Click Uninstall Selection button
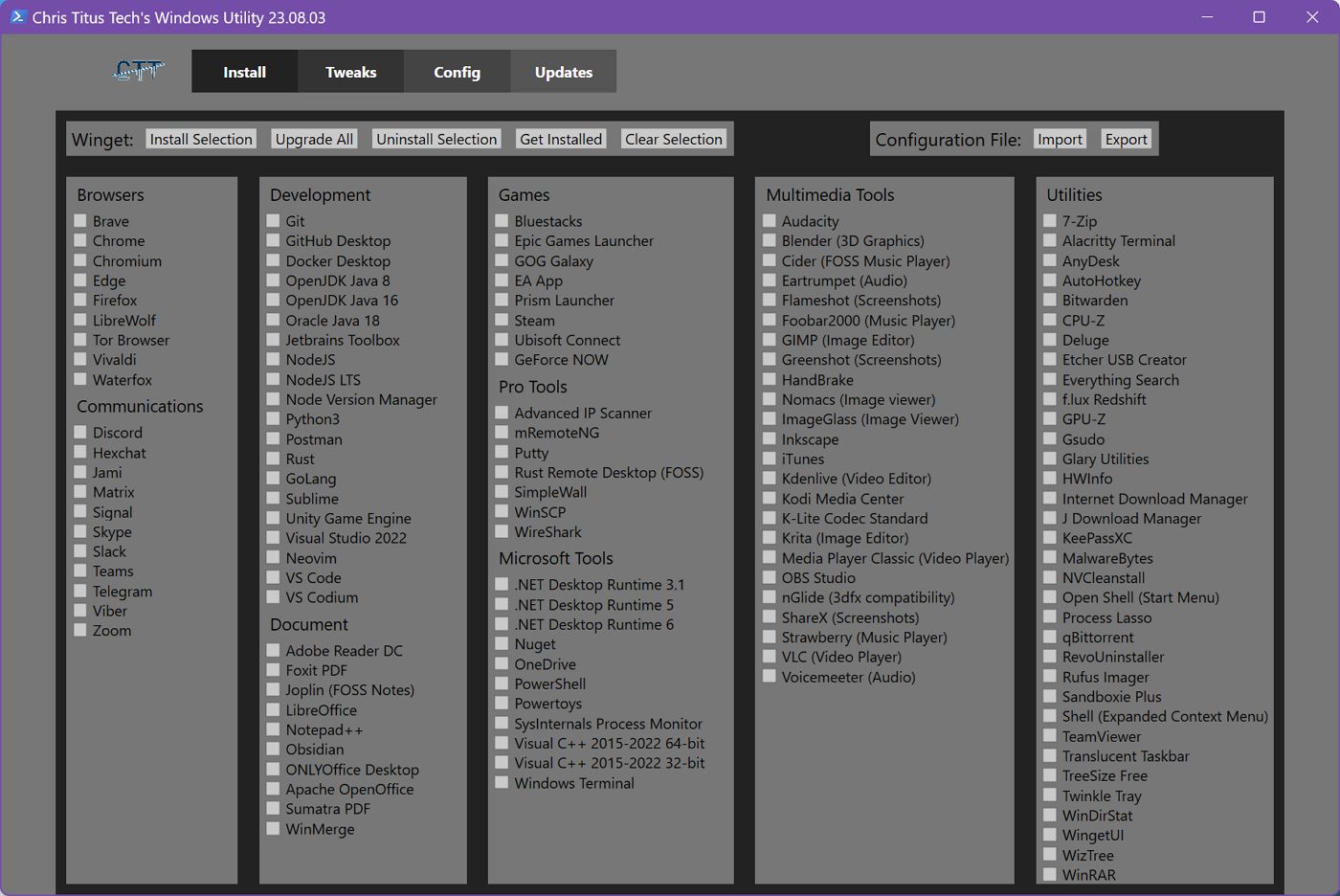Viewport: 1340px width, 896px height. [436, 139]
